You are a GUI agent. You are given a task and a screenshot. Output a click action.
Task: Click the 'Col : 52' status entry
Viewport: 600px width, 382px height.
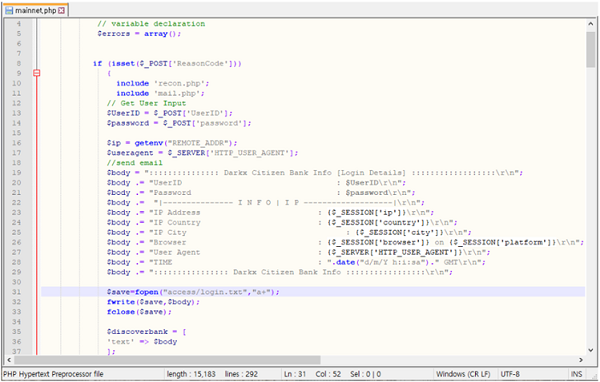328,374
